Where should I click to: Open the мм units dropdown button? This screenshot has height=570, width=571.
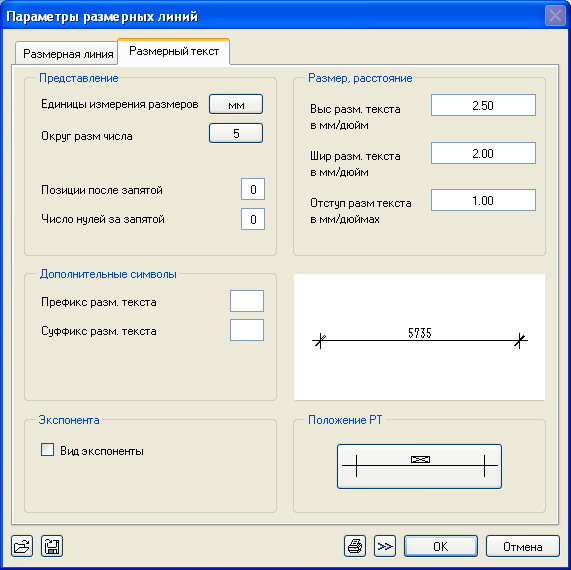(x=236, y=105)
